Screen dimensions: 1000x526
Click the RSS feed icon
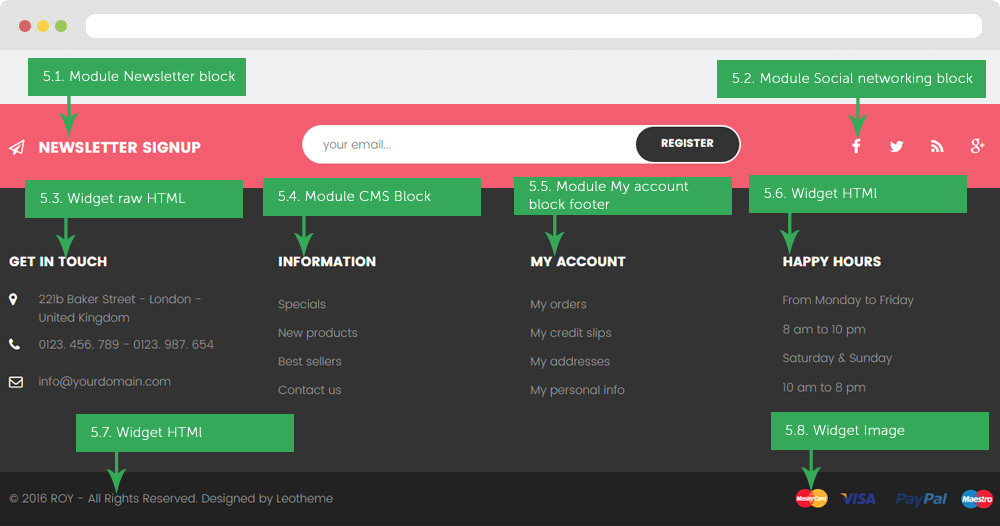tap(937, 147)
